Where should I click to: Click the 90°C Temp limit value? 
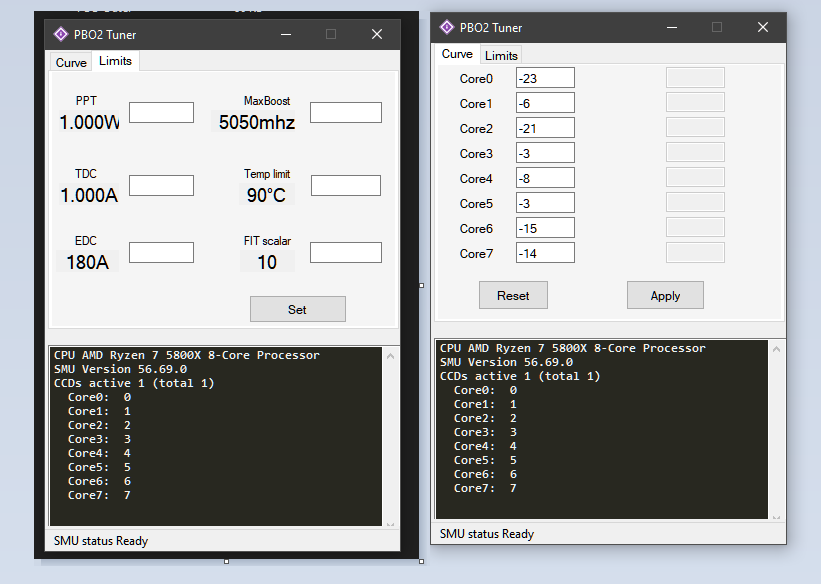[267, 195]
